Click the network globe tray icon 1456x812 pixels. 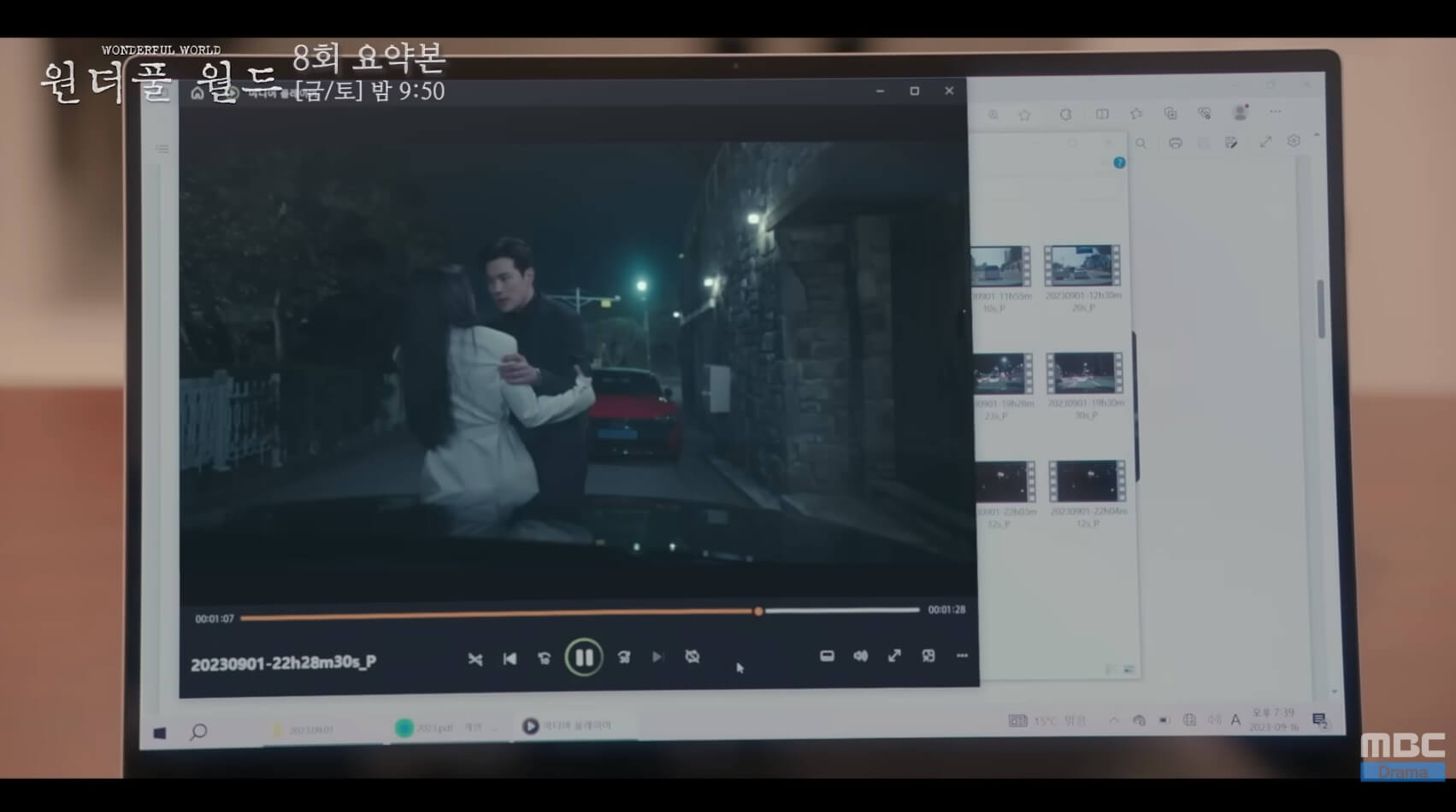tap(1189, 721)
